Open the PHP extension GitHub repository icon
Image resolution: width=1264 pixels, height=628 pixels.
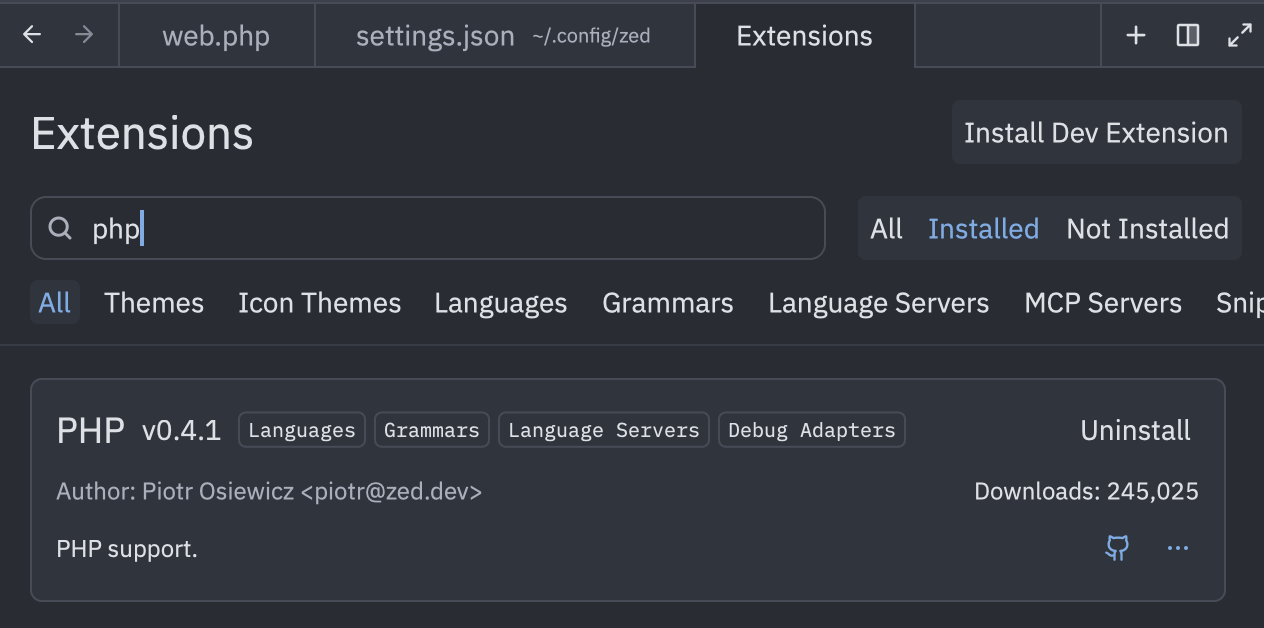coord(1117,547)
